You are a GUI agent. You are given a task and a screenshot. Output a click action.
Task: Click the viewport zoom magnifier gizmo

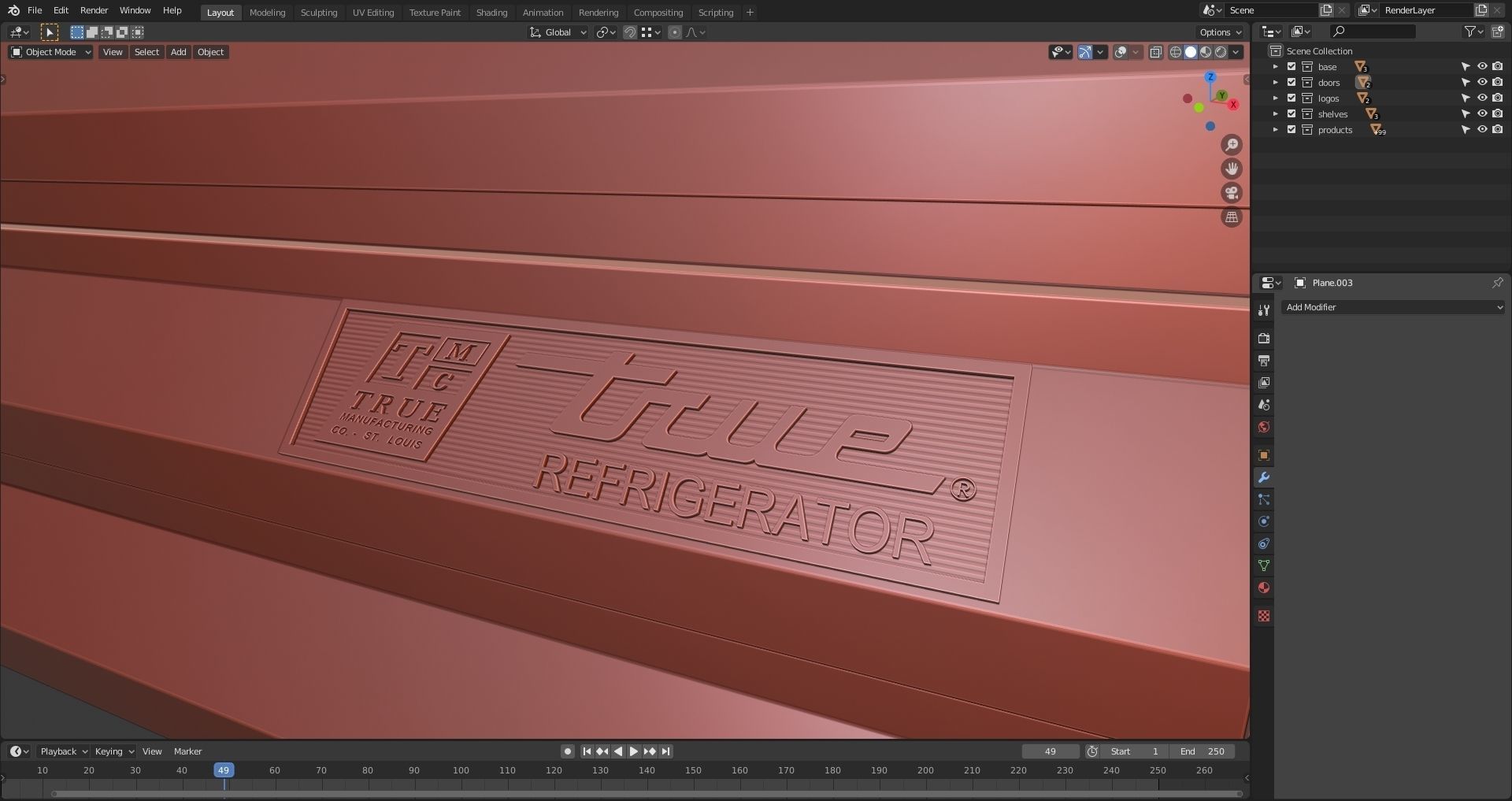click(x=1232, y=145)
